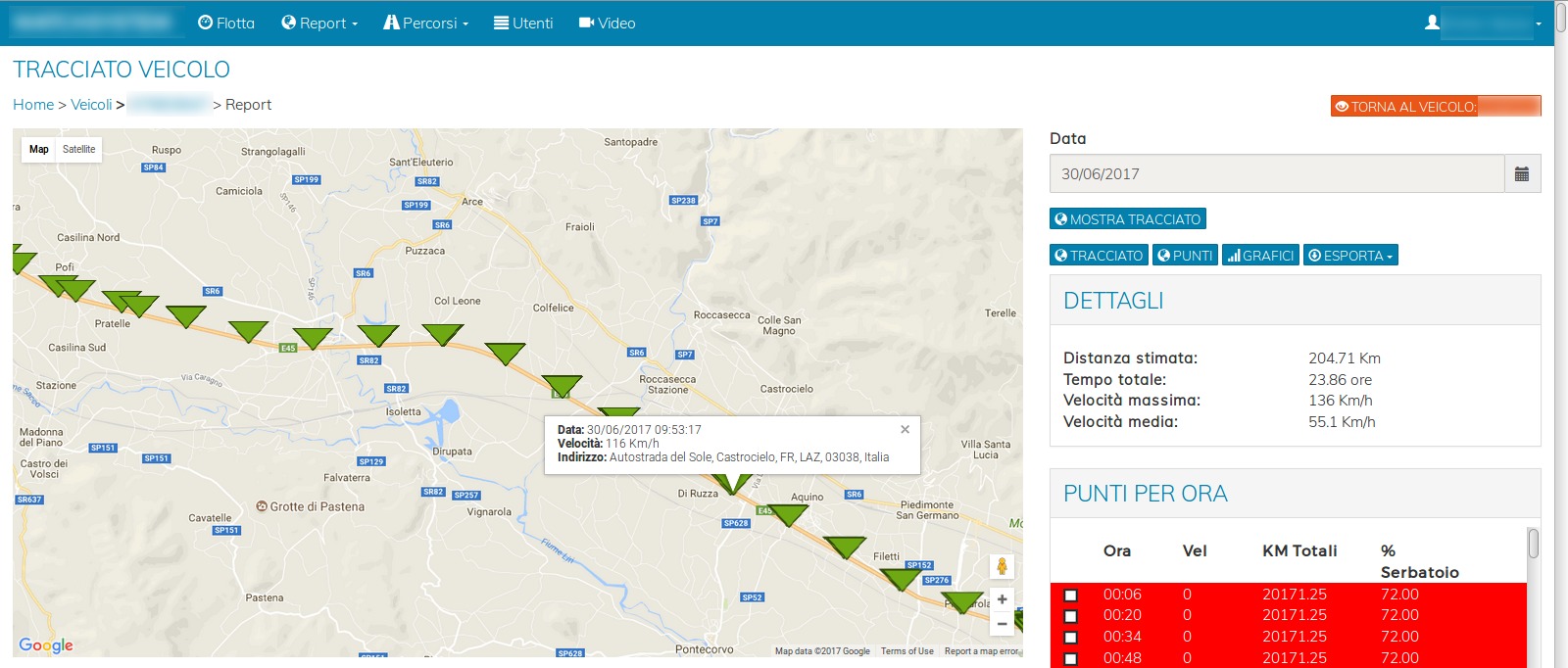Zoom in on the map
Image resolution: width=1568 pixels, height=668 pixels.
1002,599
